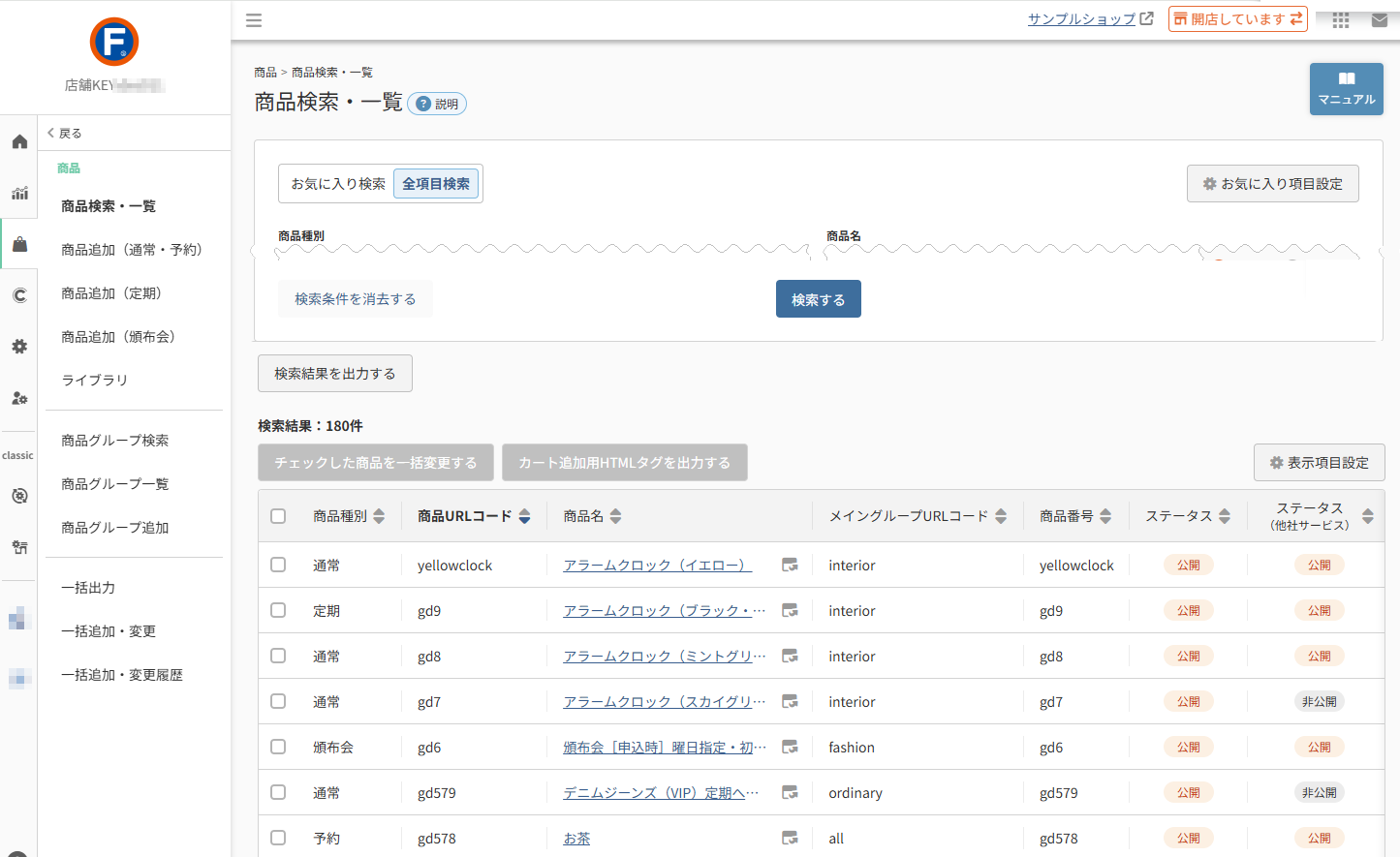
Task: Click the マニュアル book button
Action: (x=1346, y=89)
